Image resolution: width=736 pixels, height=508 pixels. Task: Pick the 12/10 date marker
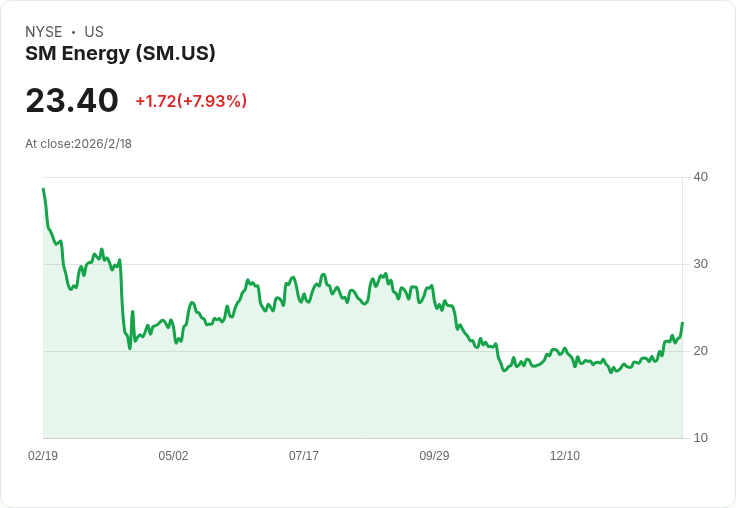tap(565, 456)
